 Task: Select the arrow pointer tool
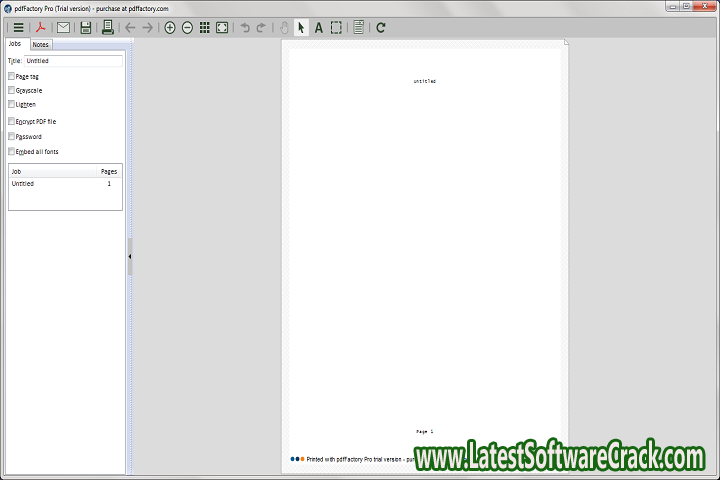[301, 27]
